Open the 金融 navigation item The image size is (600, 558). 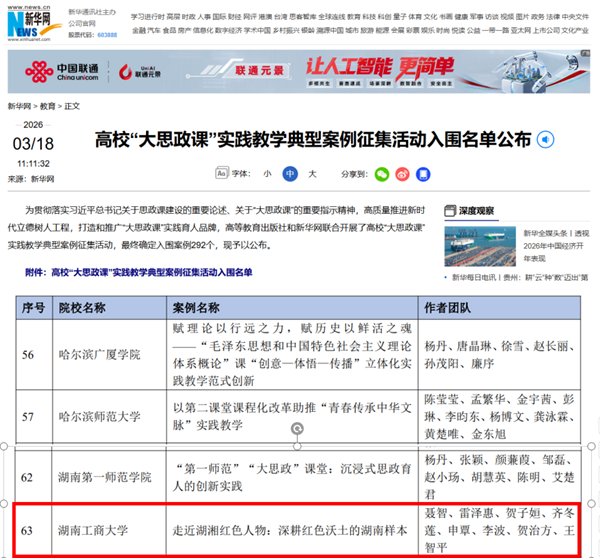pyautogui.click(x=139, y=30)
